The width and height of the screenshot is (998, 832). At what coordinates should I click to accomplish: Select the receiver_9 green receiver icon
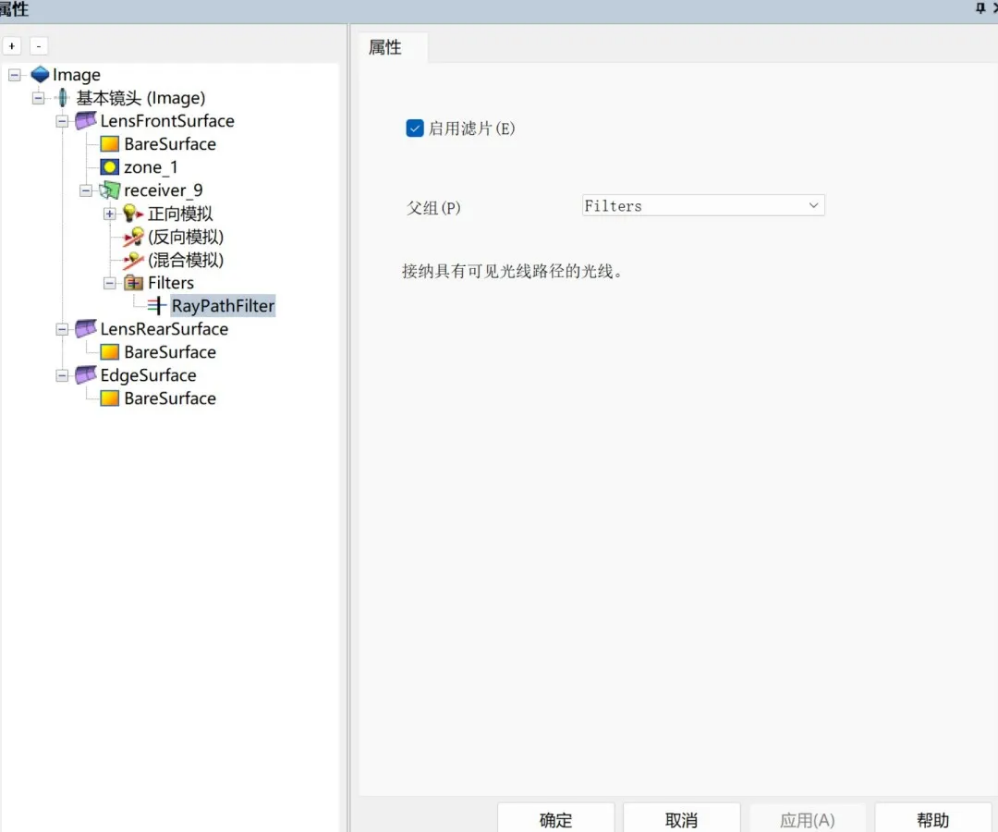[109, 190]
